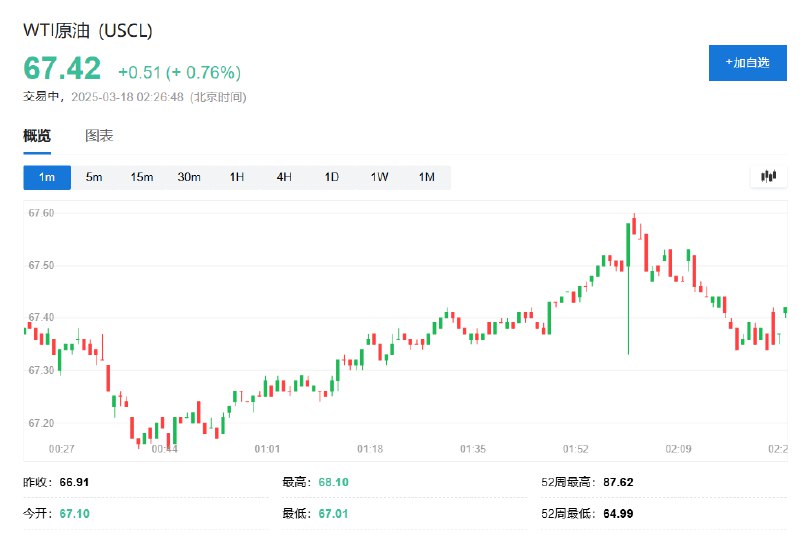Screen dimensions: 800x553
Task: Click the 今开 value 67.10
Action: click(x=74, y=514)
